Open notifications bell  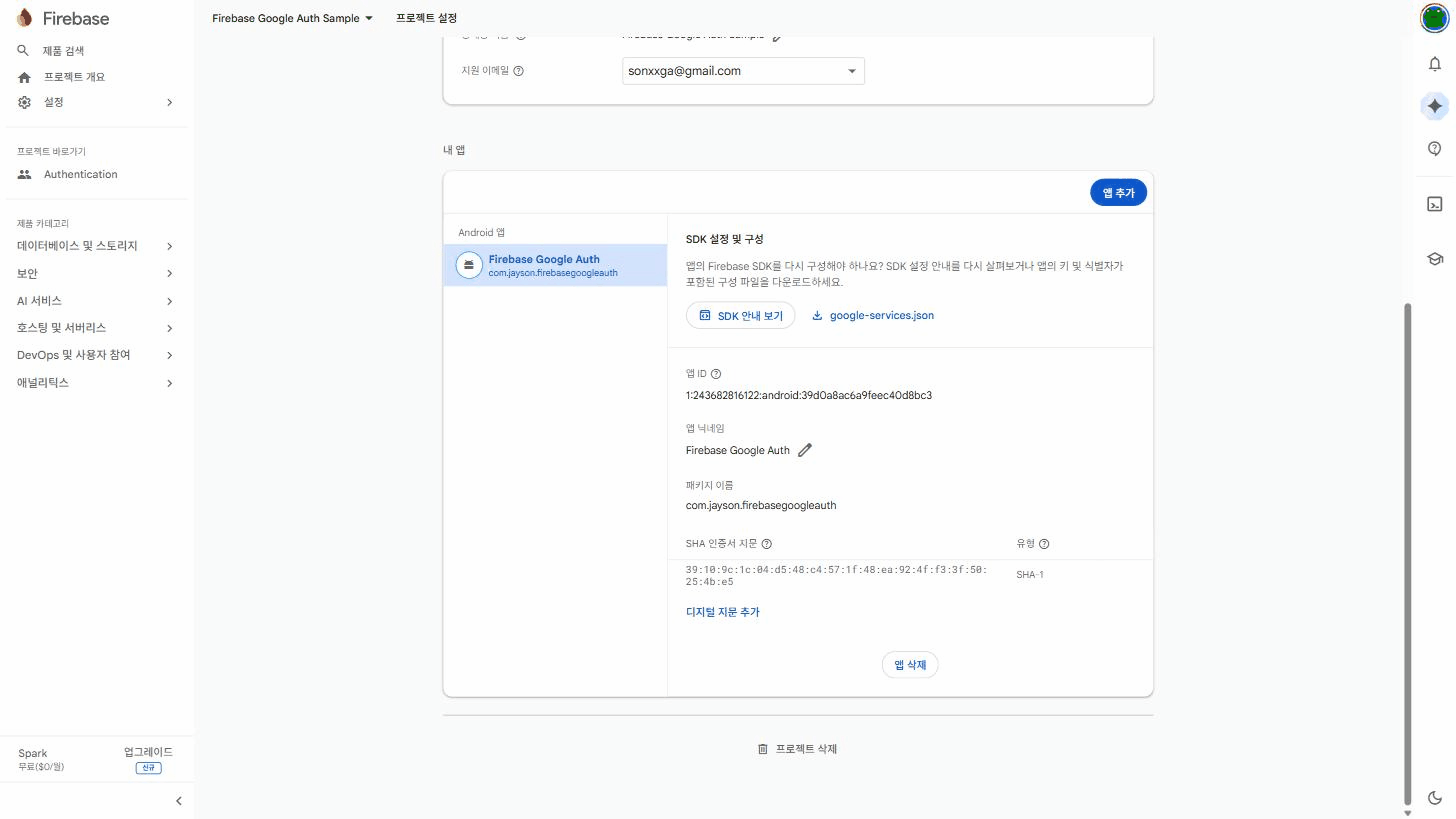tap(1435, 64)
